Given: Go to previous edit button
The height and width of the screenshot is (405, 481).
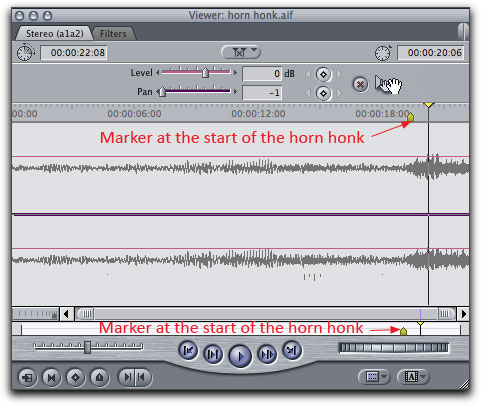Looking at the screenshot, I should (x=188, y=351).
